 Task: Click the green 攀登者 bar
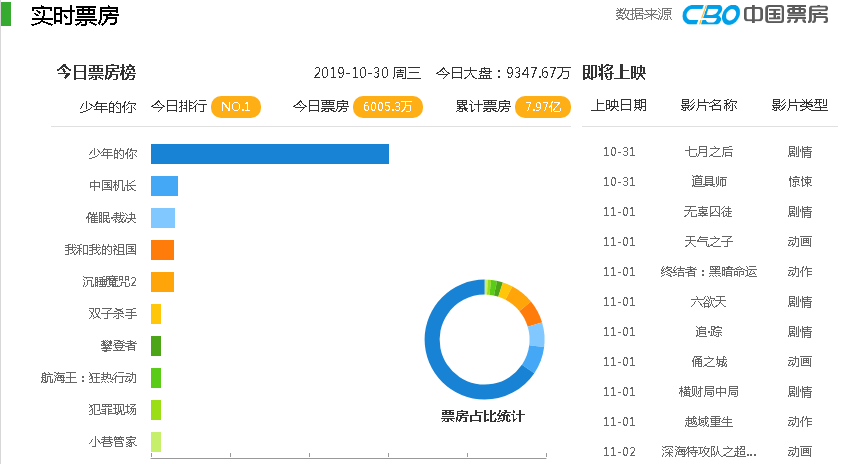pyautogui.click(x=156, y=346)
